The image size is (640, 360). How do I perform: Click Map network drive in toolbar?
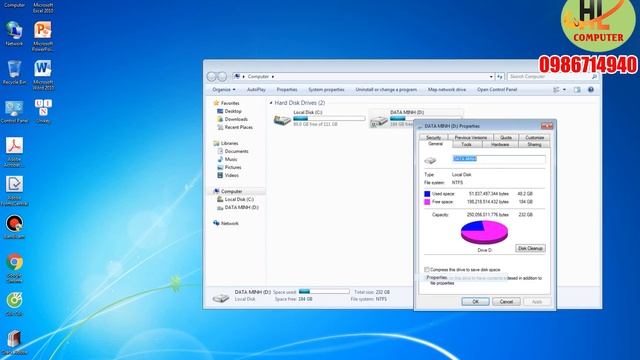[447, 89]
